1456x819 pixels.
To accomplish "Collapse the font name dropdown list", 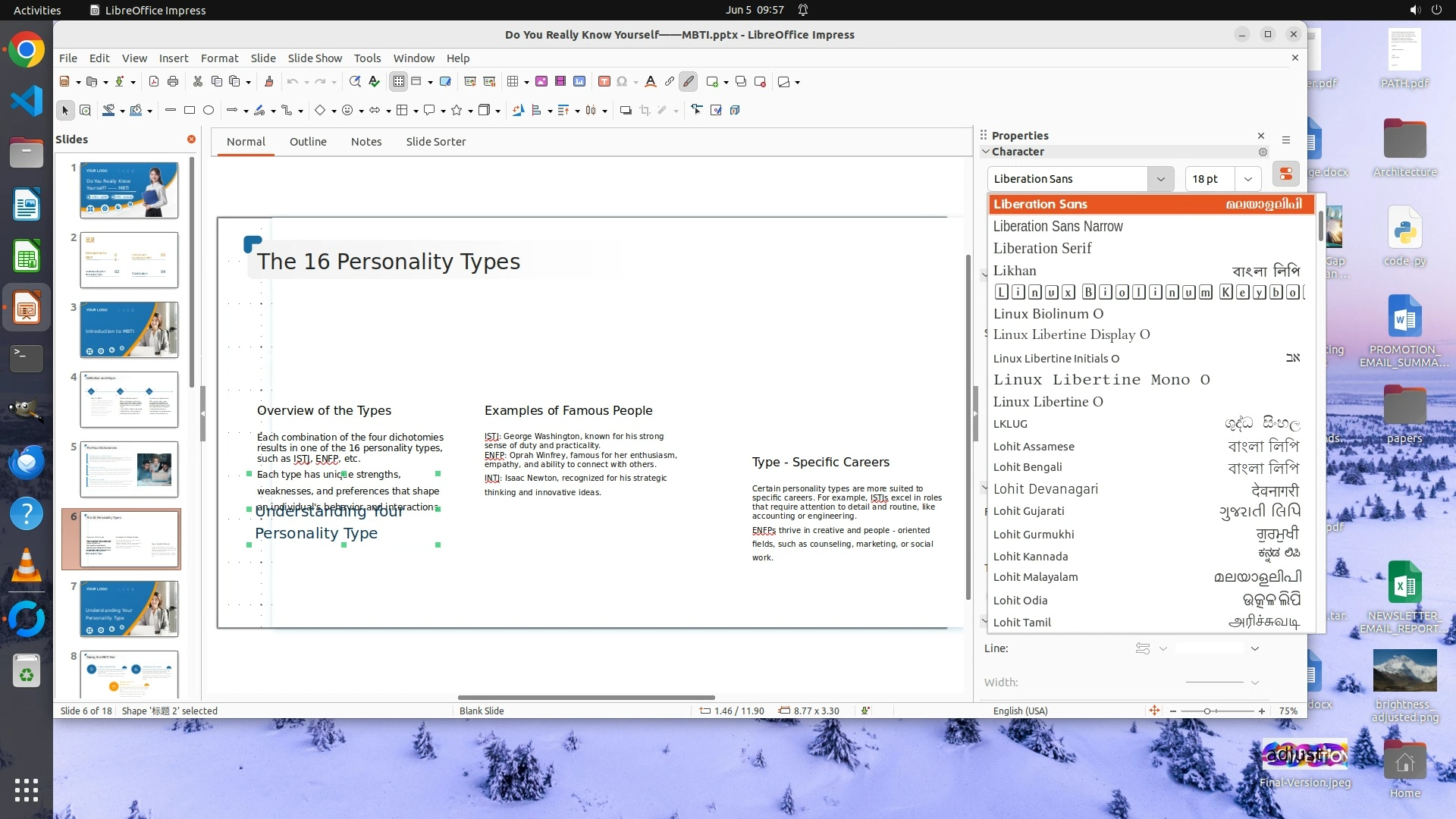I will pos(1160,179).
